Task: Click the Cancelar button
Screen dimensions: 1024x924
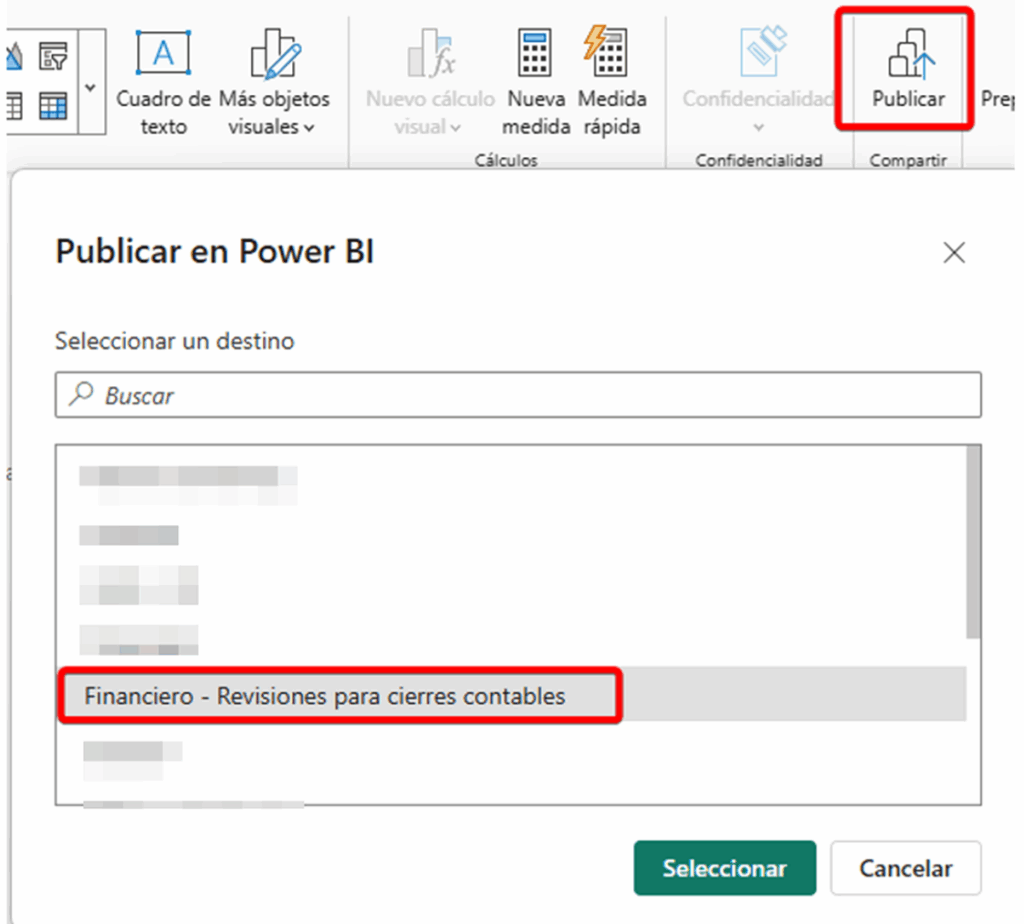Action: coord(905,868)
